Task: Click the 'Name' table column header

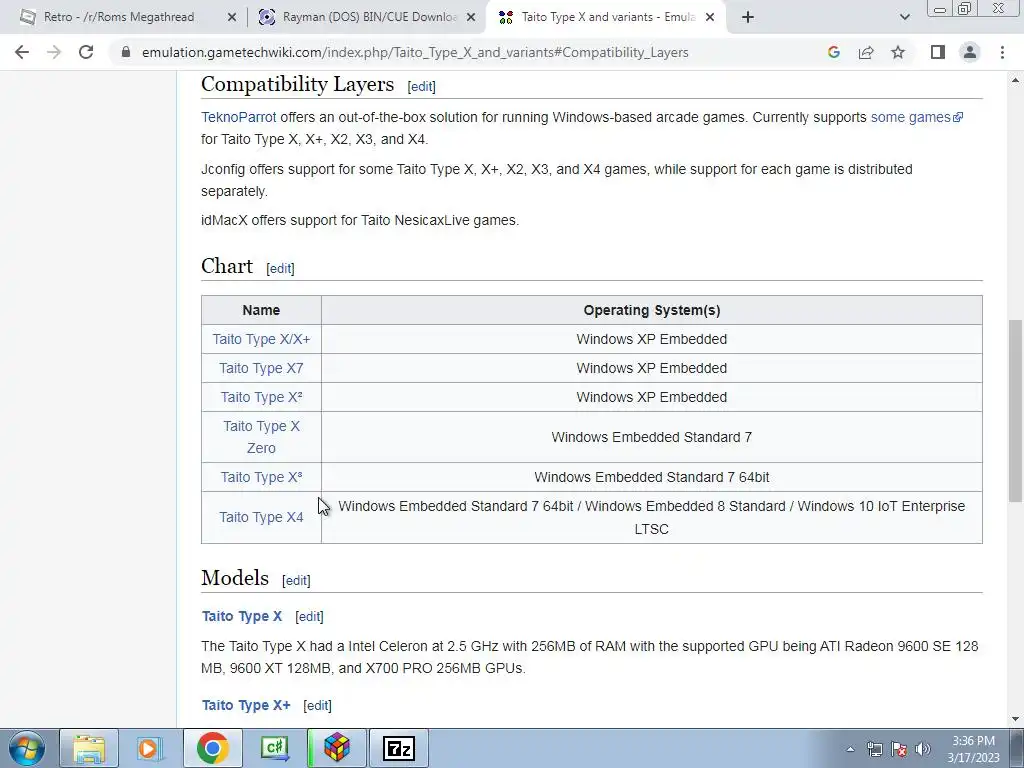Action: pyautogui.click(x=261, y=310)
